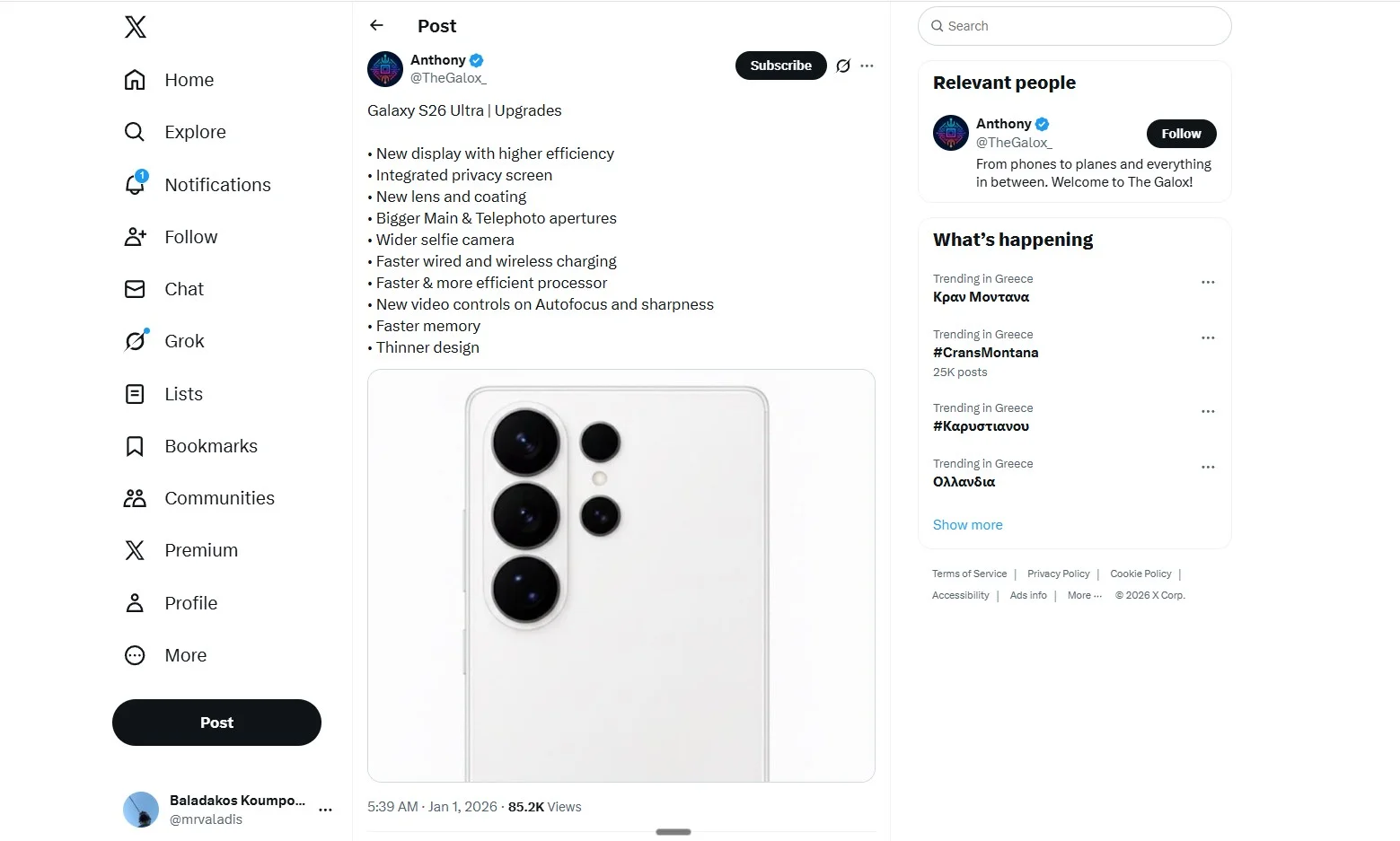This screenshot has width=1400, height=841.
Task: Follow Anthony in Relevant people
Action: 1181,134
